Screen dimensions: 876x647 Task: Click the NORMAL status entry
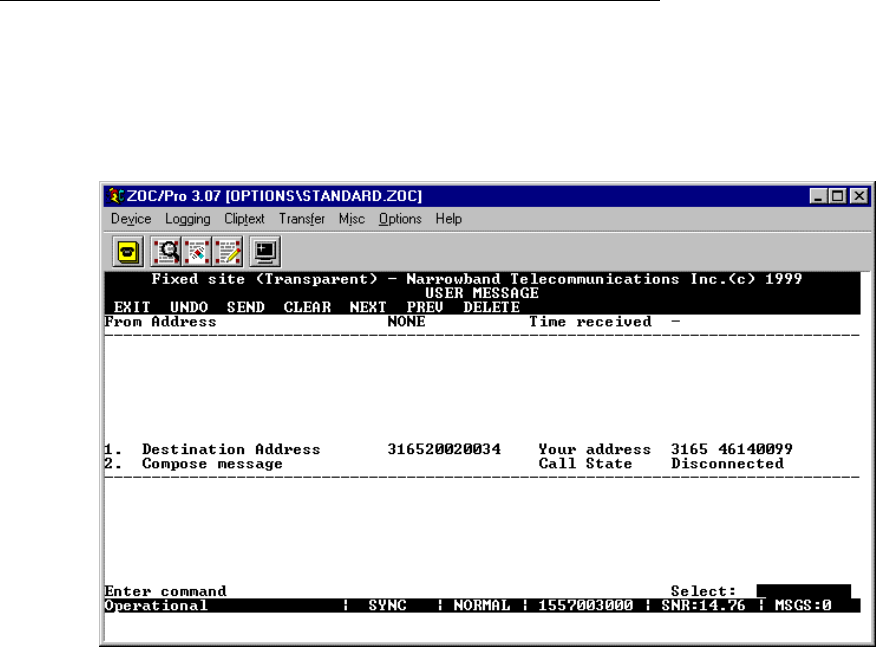click(482, 606)
